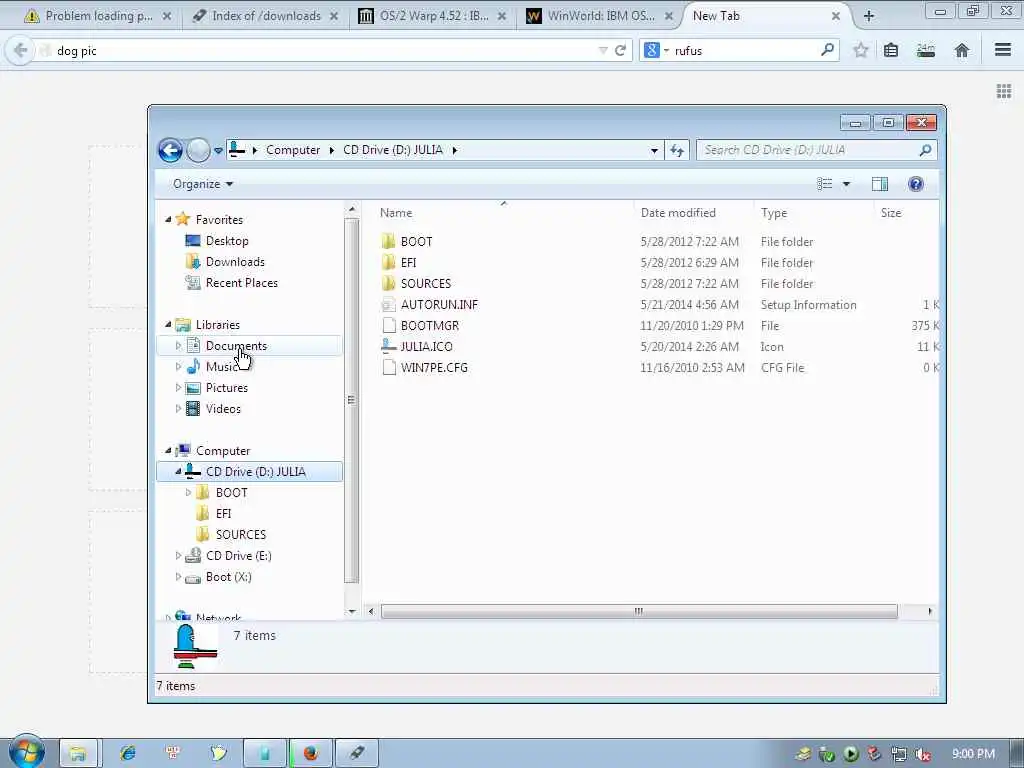Select WIN7PE.CFG file

434,368
